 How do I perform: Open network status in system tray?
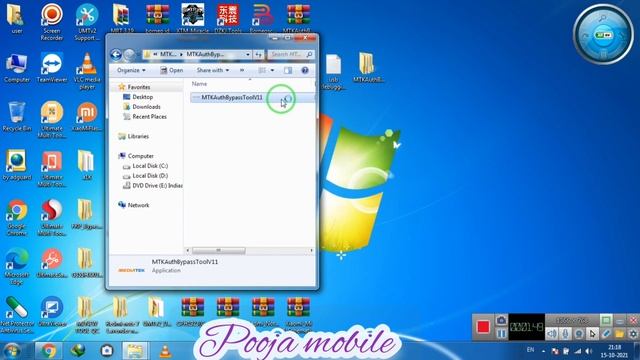pyautogui.click(x=577, y=351)
